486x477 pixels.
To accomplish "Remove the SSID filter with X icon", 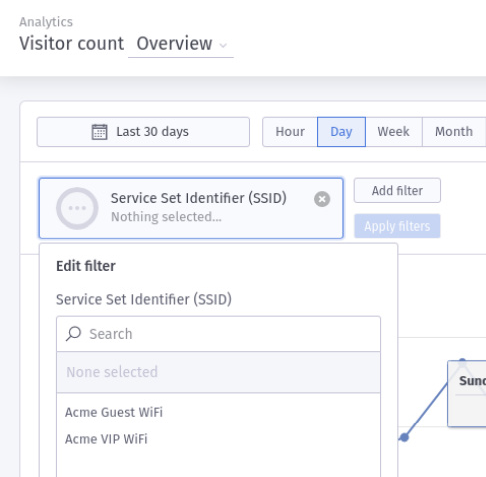I will click(x=322, y=199).
